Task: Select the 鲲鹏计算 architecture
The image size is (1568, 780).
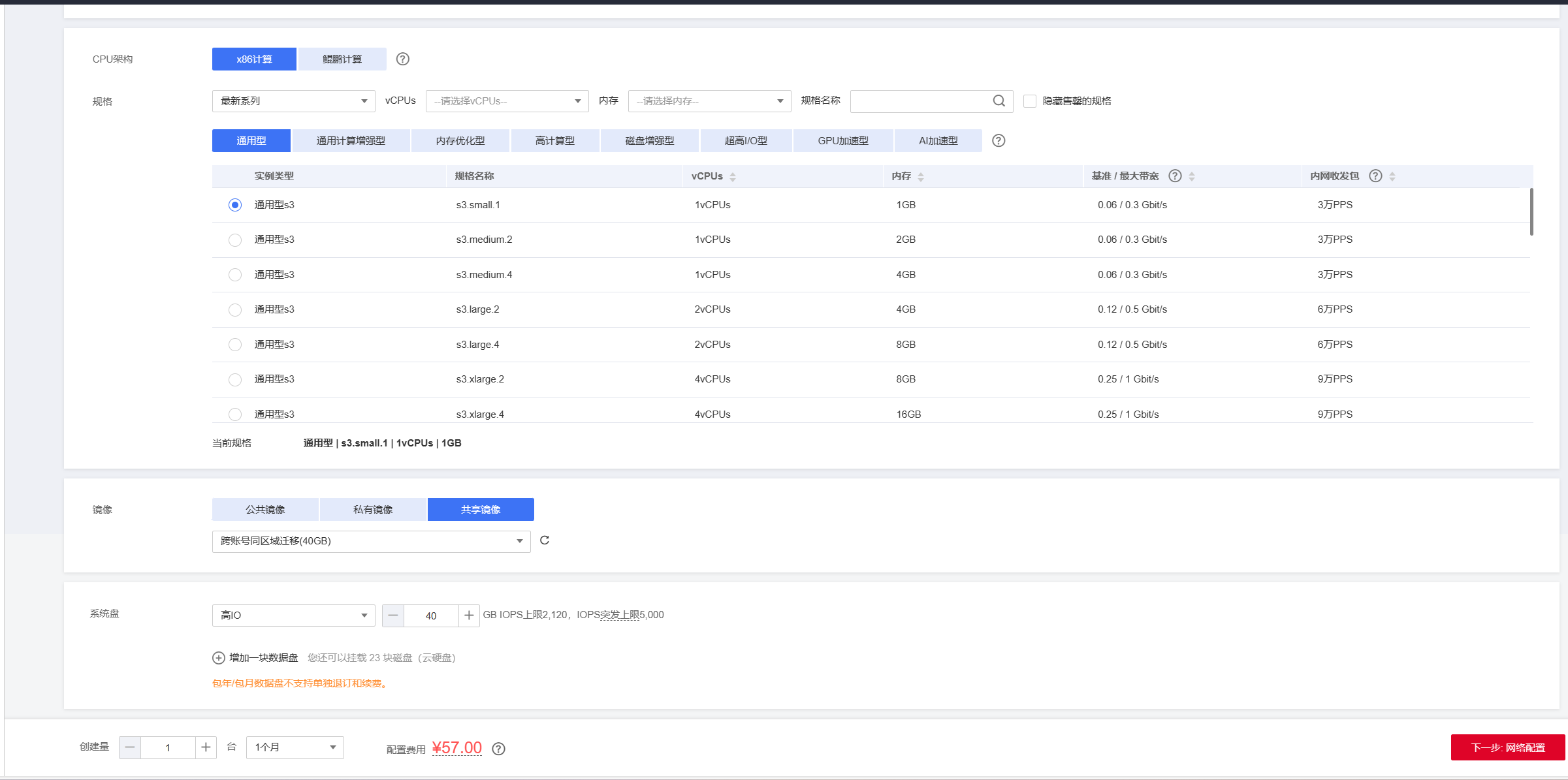Action: [x=342, y=59]
